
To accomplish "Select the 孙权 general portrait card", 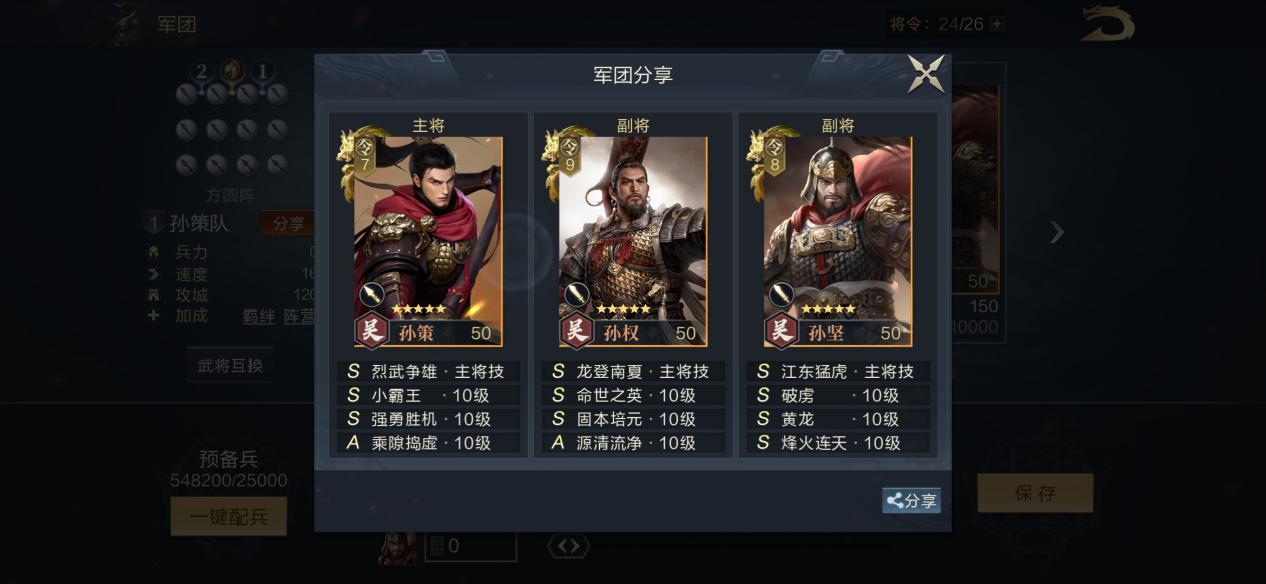I will (632, 241).
